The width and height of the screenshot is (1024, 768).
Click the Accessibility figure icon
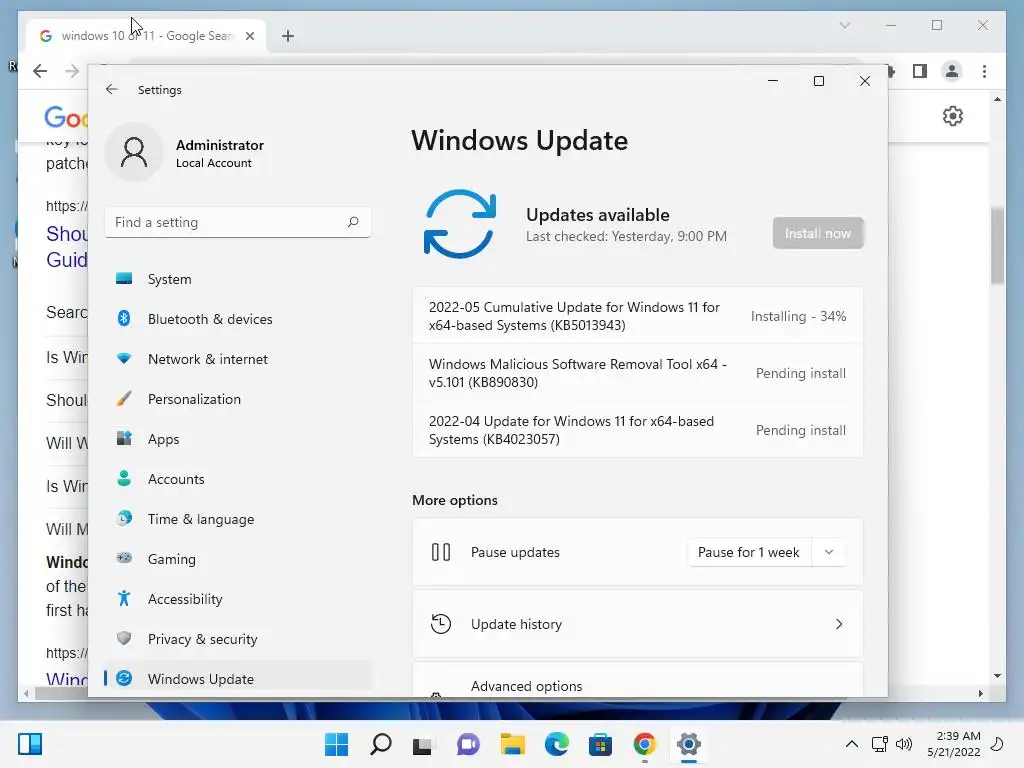point(124,598)
